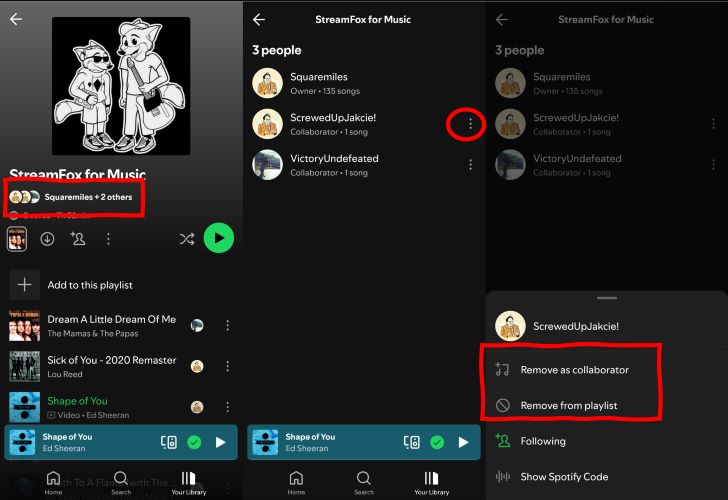Invite collaborators with add-person icon
The image size is (728, 500).
point(78,239)
